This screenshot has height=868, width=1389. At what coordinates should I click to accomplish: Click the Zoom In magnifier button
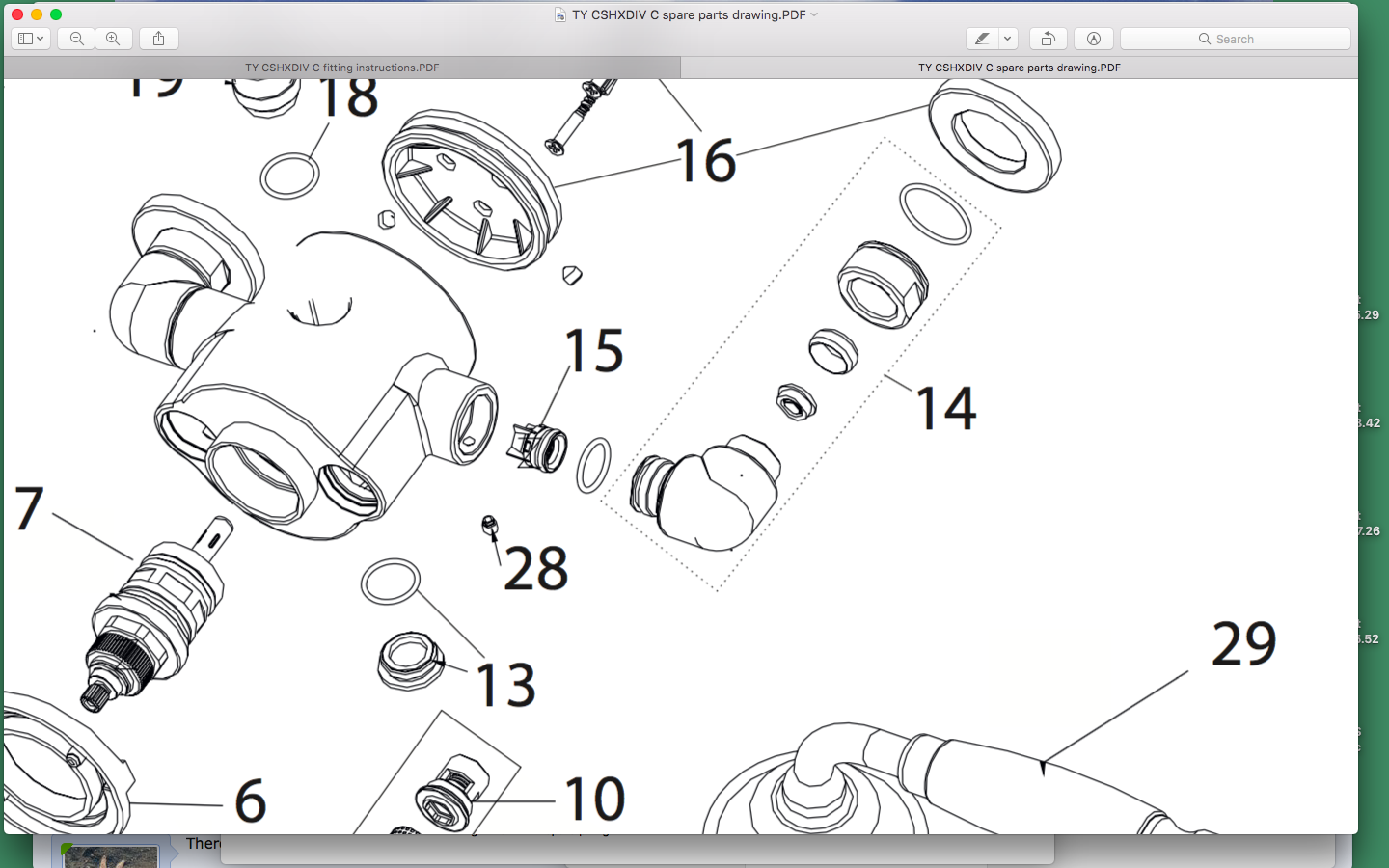[x=113, y=39]
